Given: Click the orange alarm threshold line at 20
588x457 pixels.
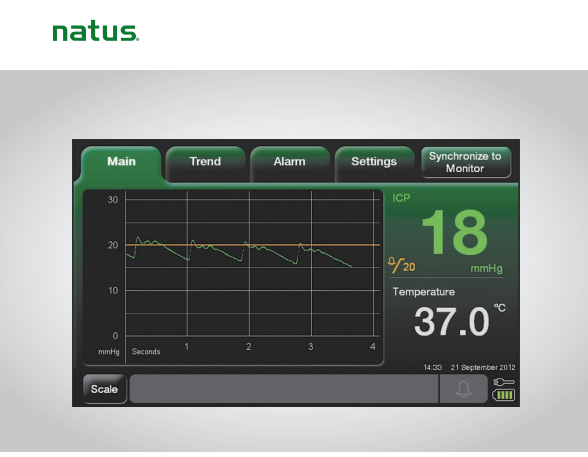Looking at the screenshot, I should tap(252, 245).
